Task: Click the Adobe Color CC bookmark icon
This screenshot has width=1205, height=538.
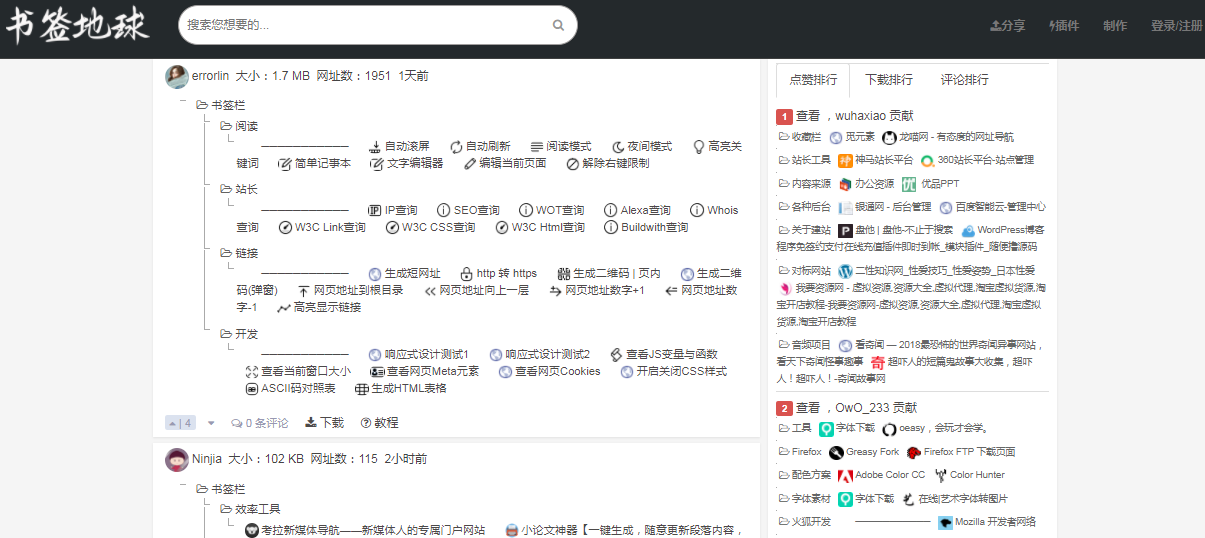Action: [845, 475]
